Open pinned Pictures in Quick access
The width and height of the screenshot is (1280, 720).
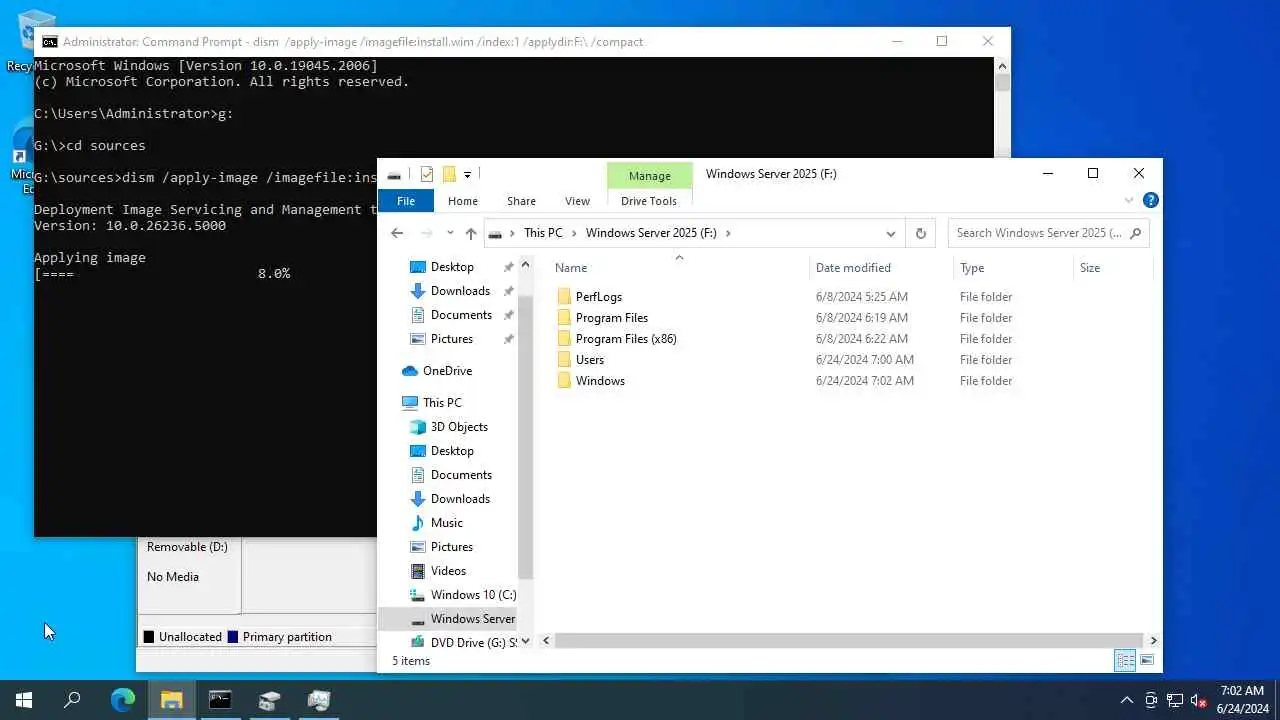pyautogui.click(x=452, y=339)
